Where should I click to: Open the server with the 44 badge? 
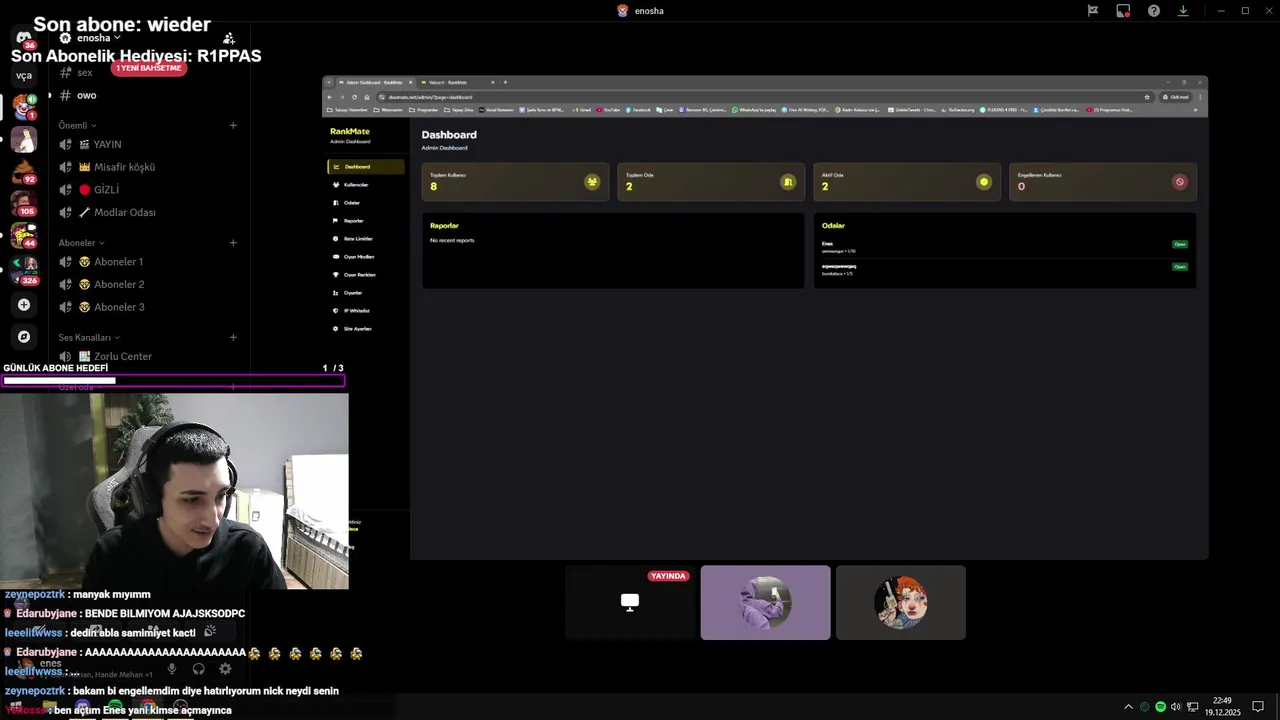click(x=24, y=236)
